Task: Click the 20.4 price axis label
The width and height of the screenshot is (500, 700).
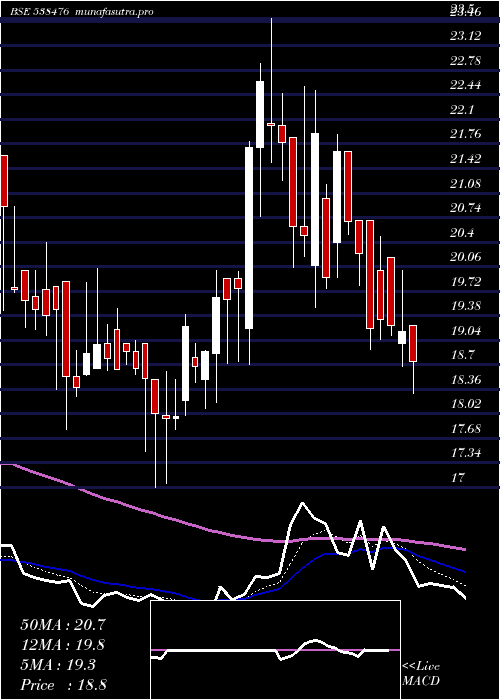Action: [462, 233]
